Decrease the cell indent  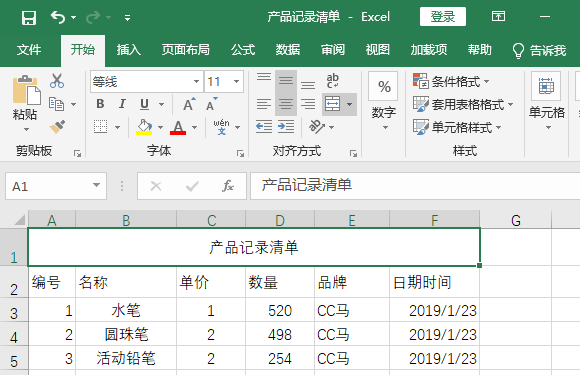point(264,127)
